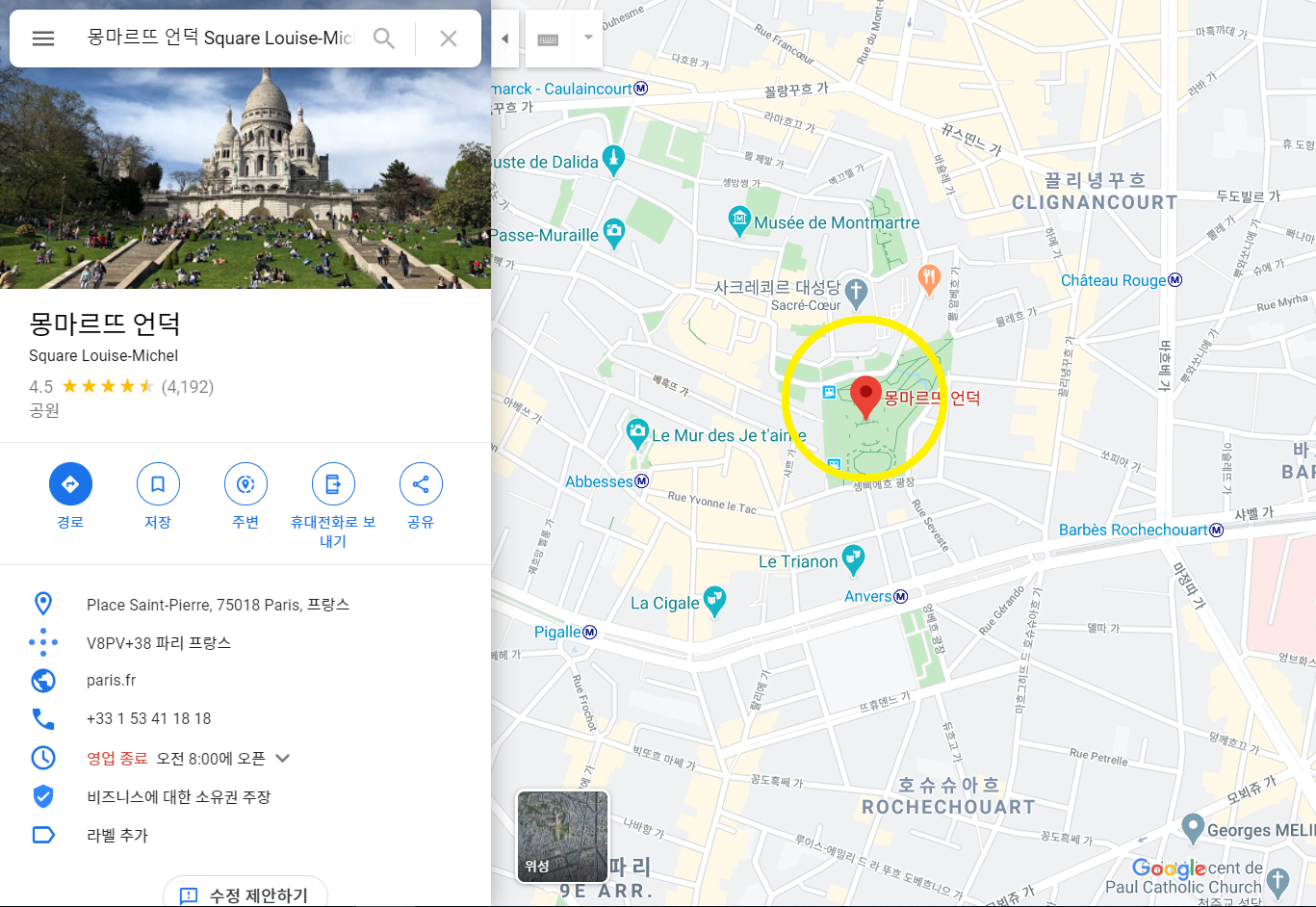Click the globe website icon
This screenshot has width=1316, height=907.
click(43, 681)
